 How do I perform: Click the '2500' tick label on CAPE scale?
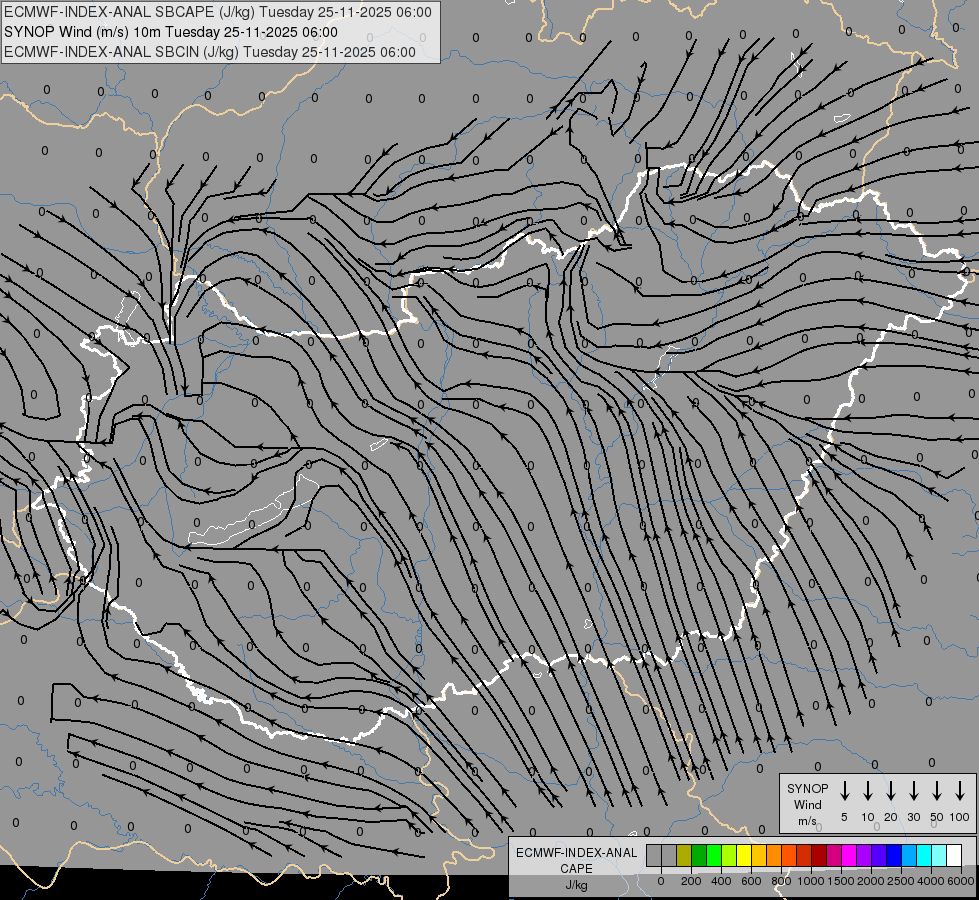(x=901, y=881)
